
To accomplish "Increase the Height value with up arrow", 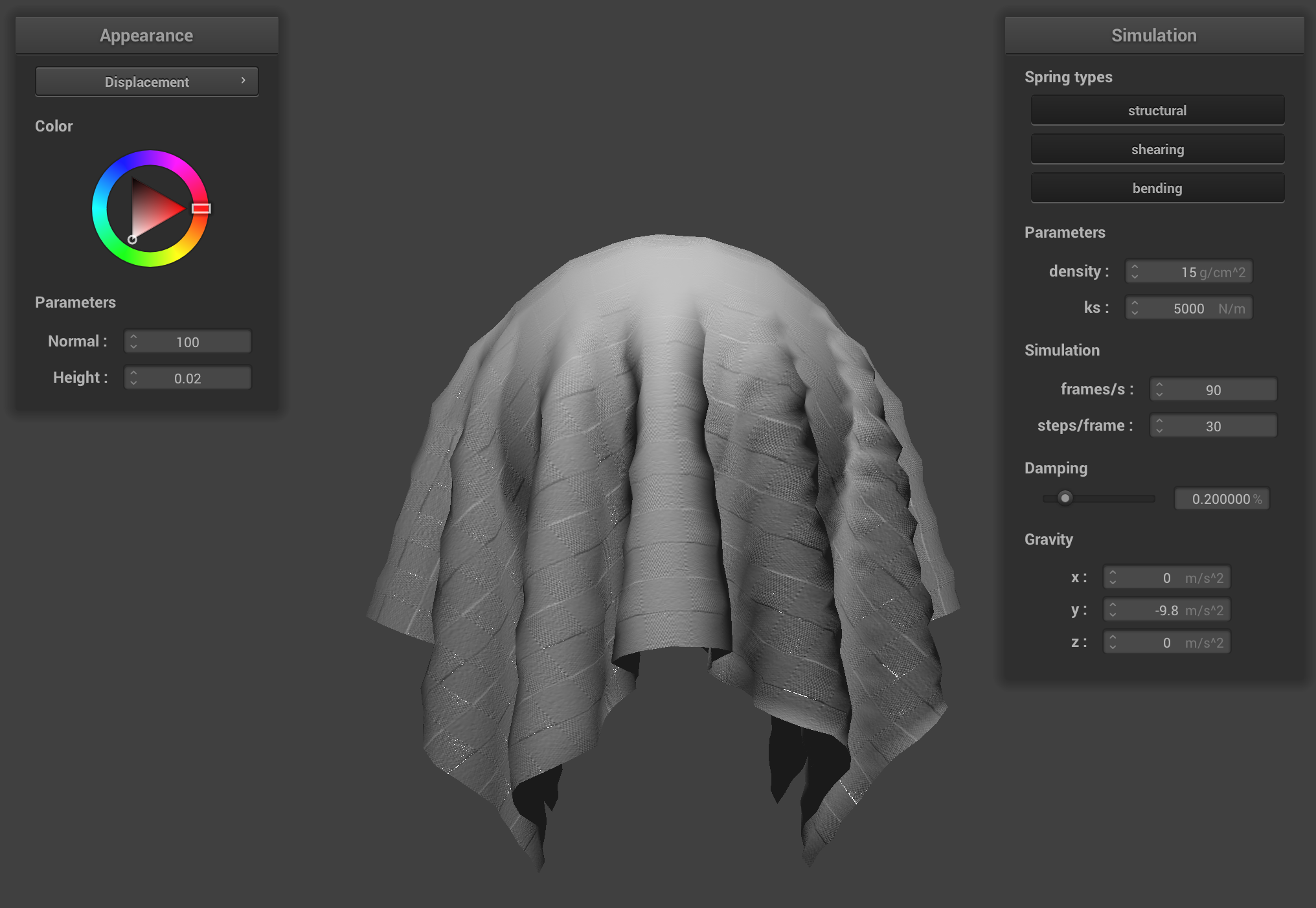I will click(133, 372).
